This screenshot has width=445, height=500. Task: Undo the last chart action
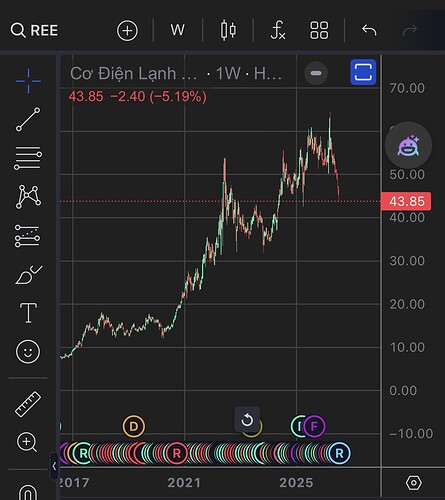pyautogui.click(x=369, y=30)
